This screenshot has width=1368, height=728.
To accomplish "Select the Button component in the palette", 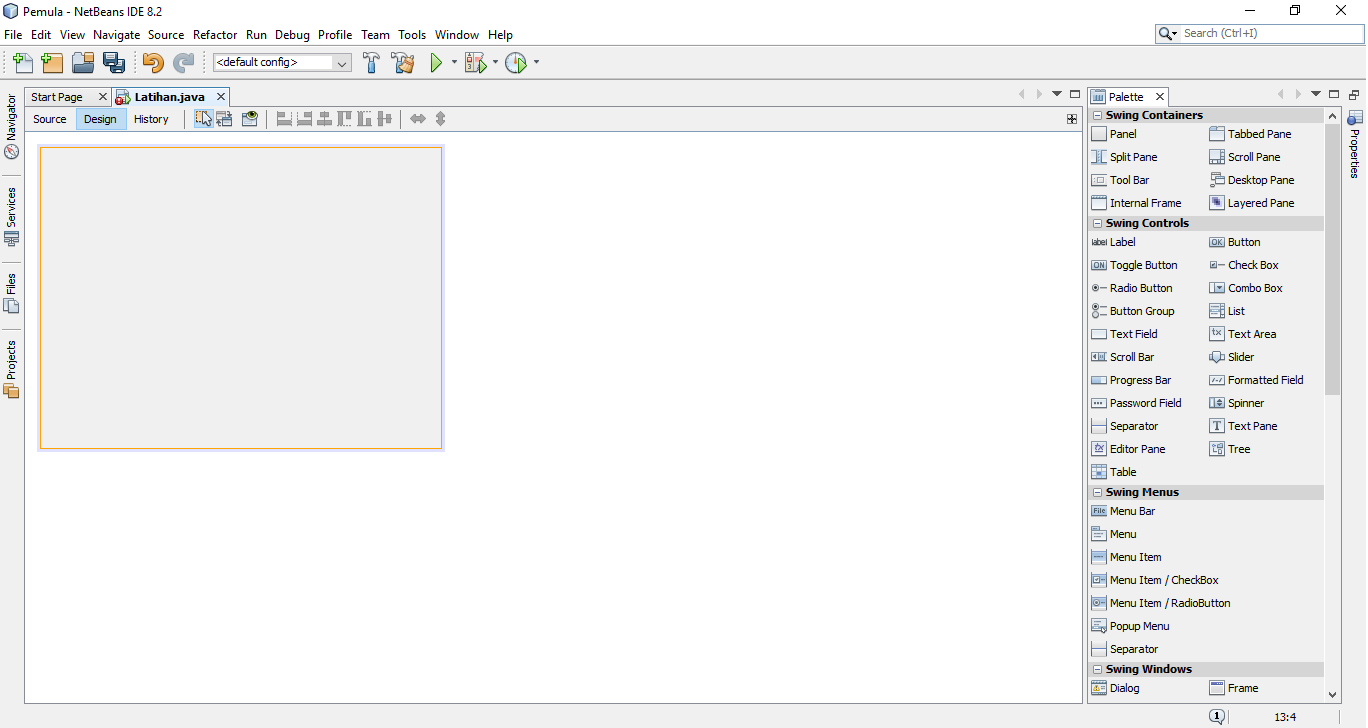I will pyautogui.click(x=1241, y=241).
